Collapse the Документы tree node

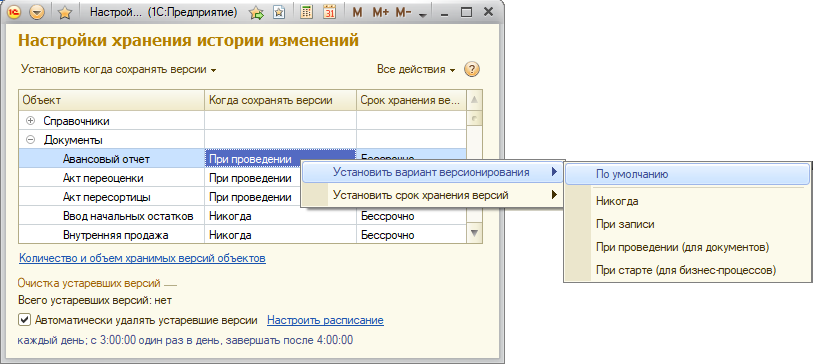31,140
